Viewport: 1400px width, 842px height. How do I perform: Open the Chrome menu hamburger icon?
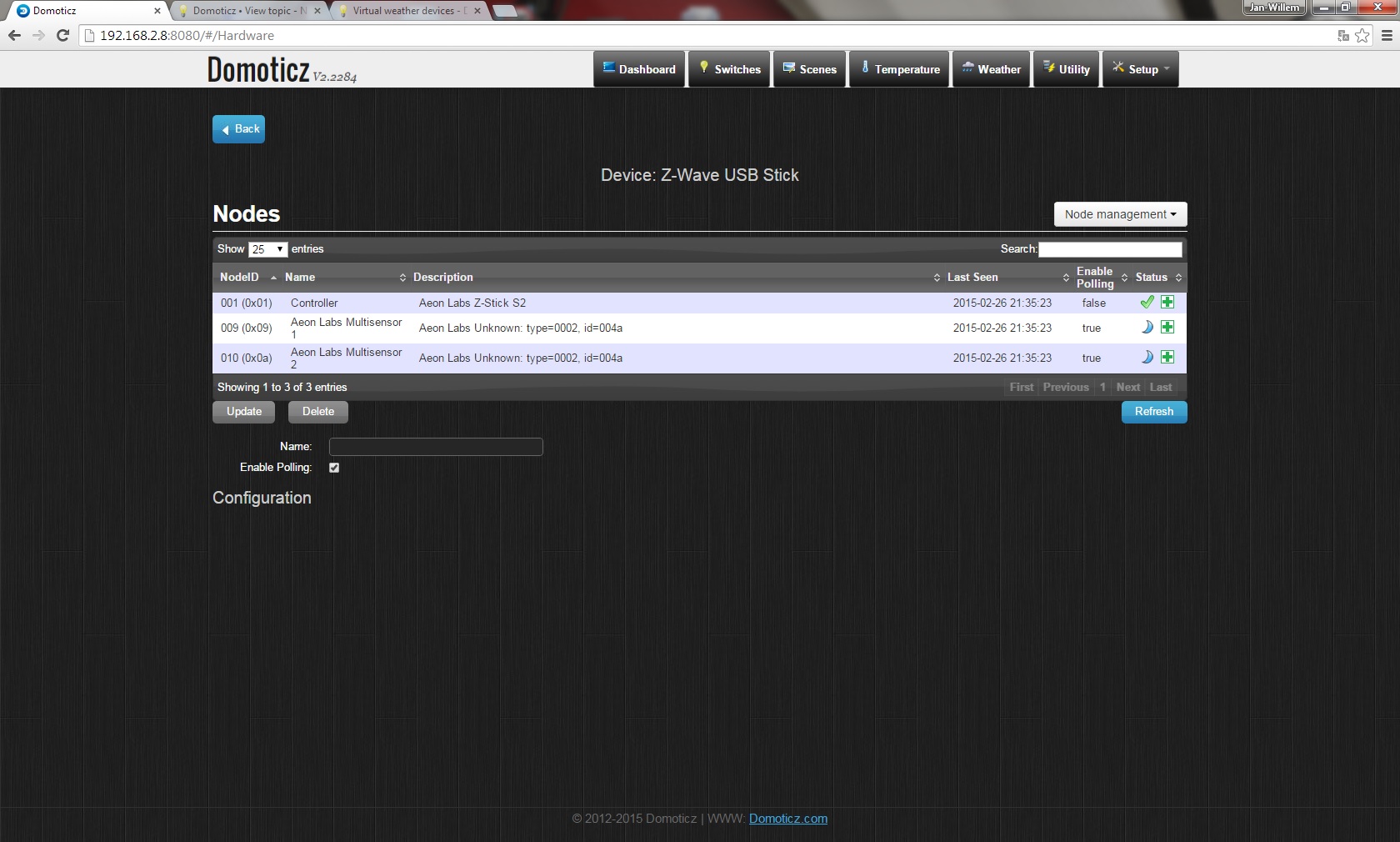pos(1387,35)
